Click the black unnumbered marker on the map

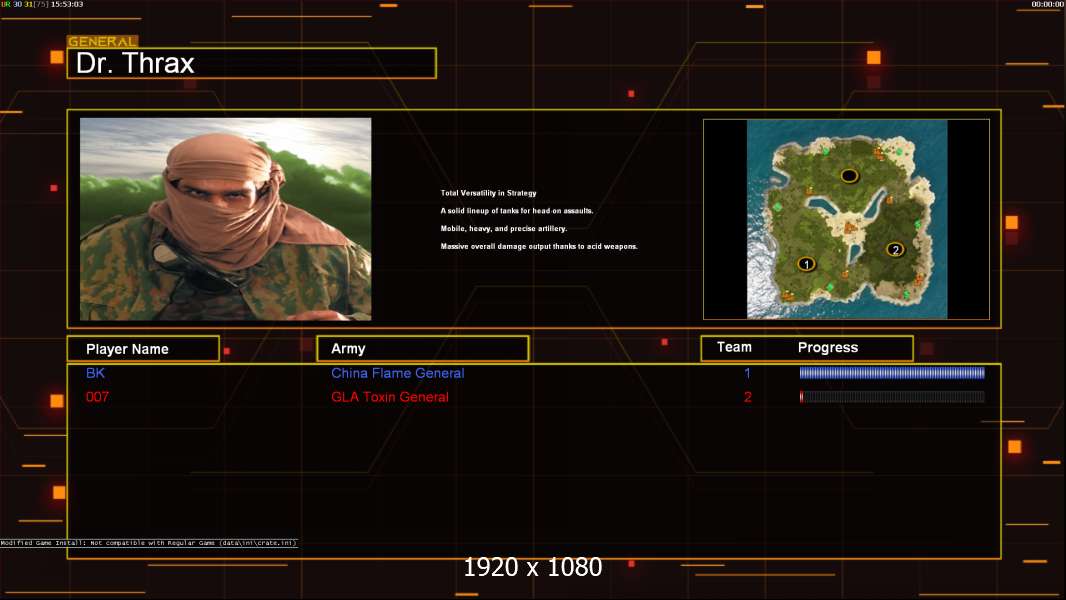coord(849,176)
